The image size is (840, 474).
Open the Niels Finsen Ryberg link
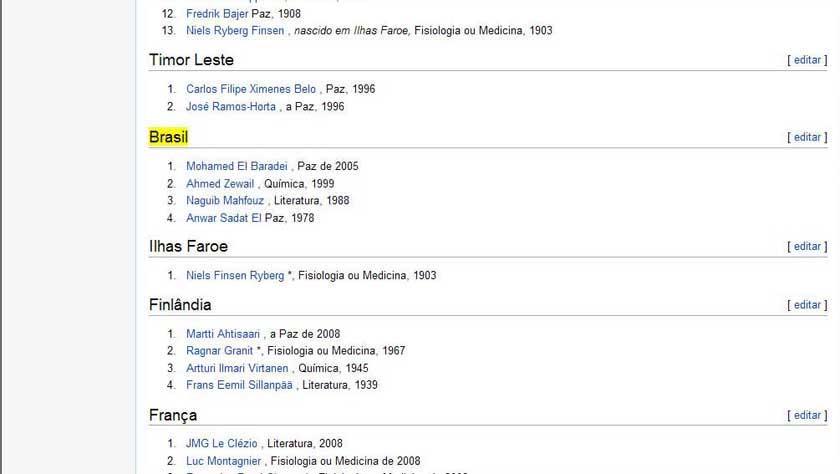[235, 275]
